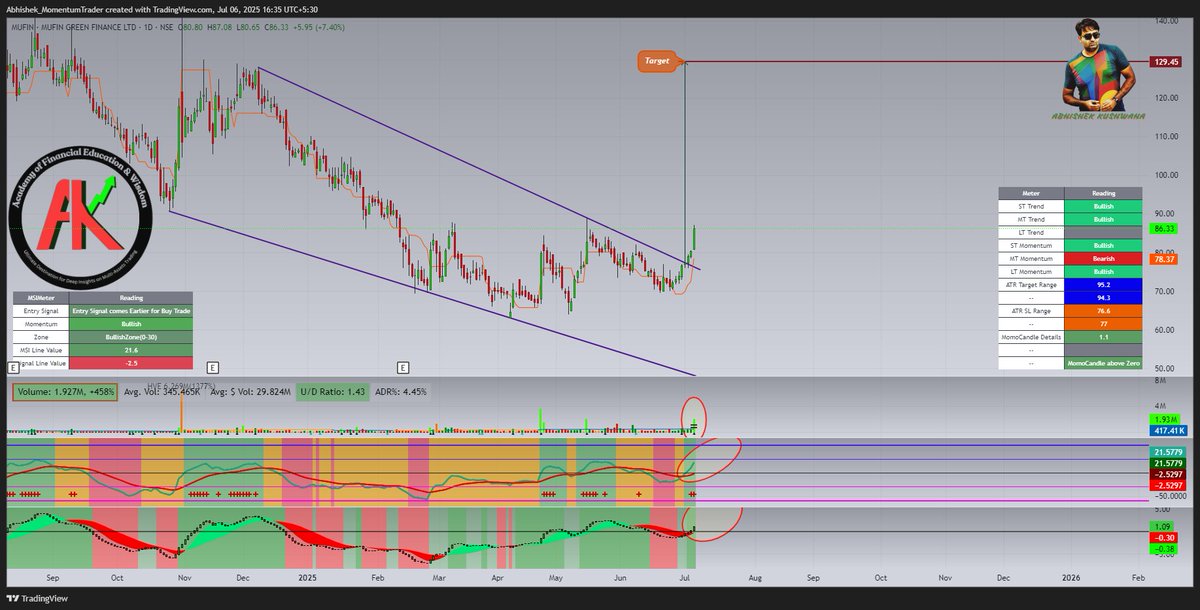Click the 1.1 MomoCandle Details cell

[x=1103, y=338]
